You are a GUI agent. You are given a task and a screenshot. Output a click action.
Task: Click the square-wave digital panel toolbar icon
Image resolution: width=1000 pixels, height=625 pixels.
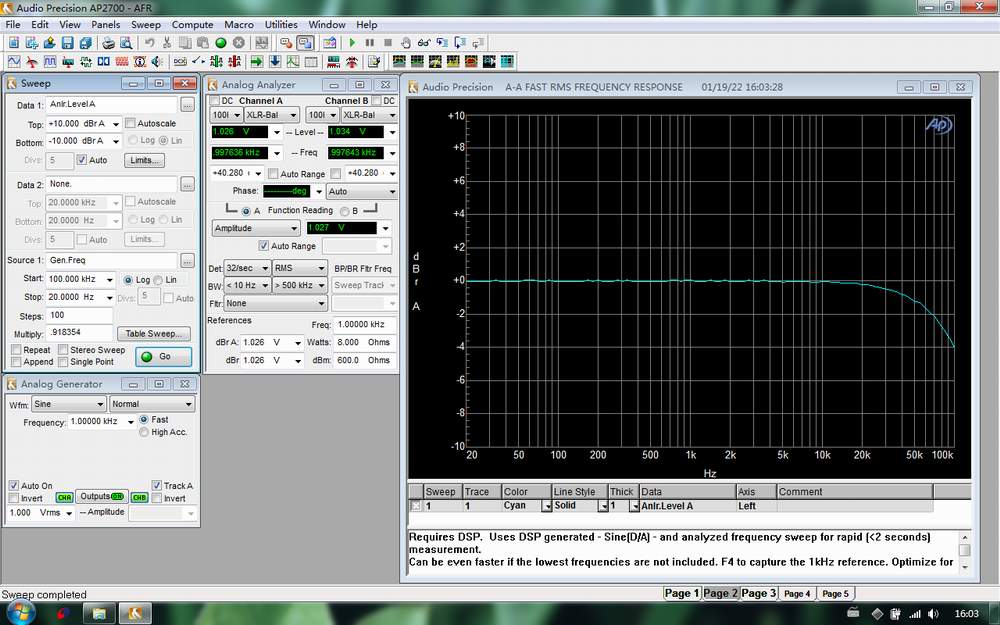(x=49, y=61)
